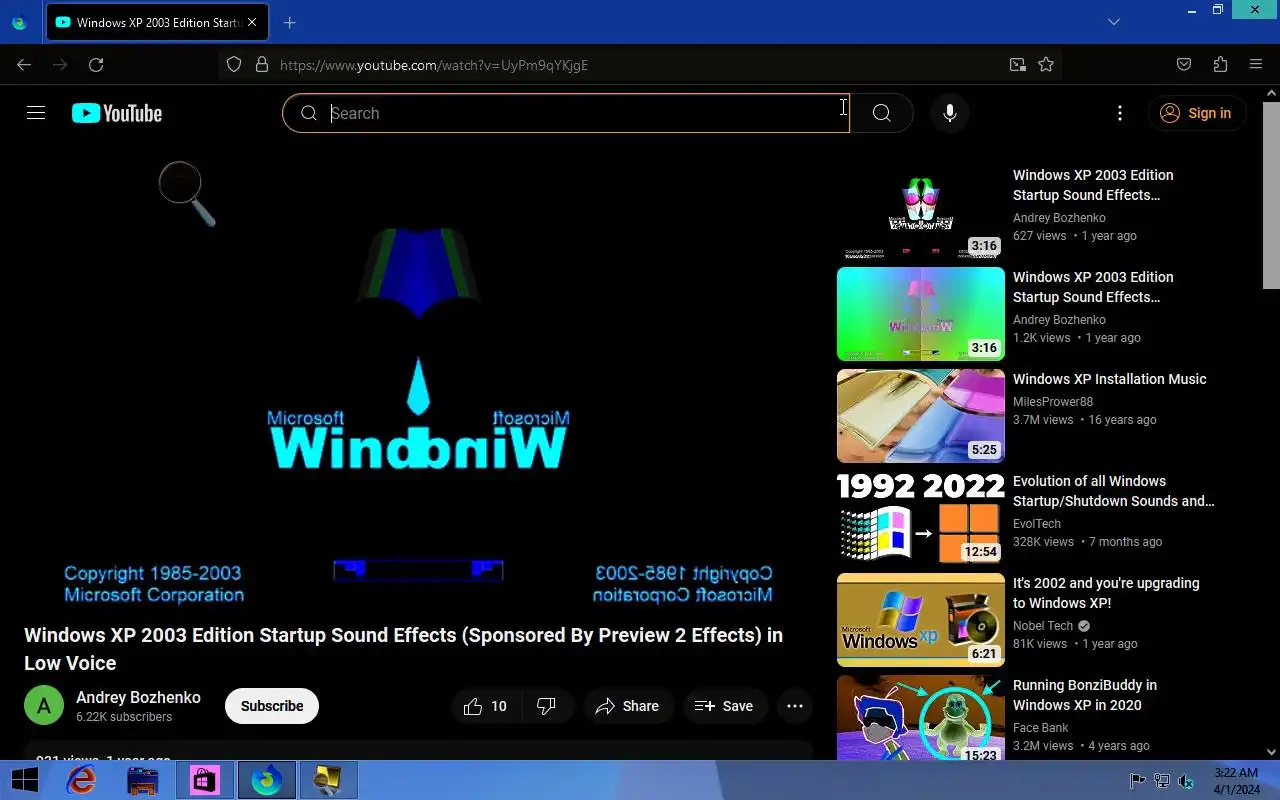Open Evolution of all Windows Startup thumbnail
This screenshot has height=800, width=1280.
point(921,518)
